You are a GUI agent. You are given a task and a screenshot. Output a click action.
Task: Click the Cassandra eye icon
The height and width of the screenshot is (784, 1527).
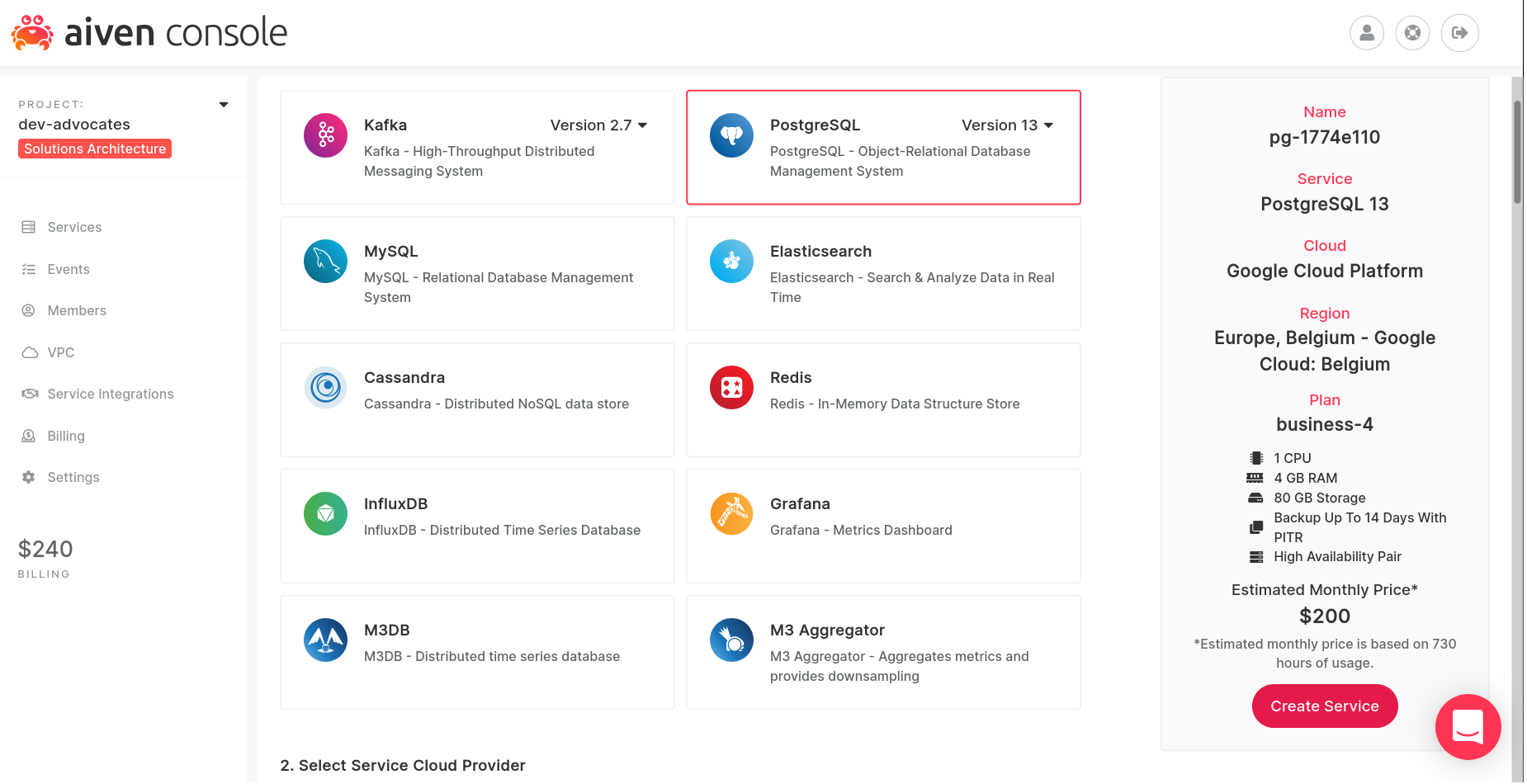tap(325, 388)
